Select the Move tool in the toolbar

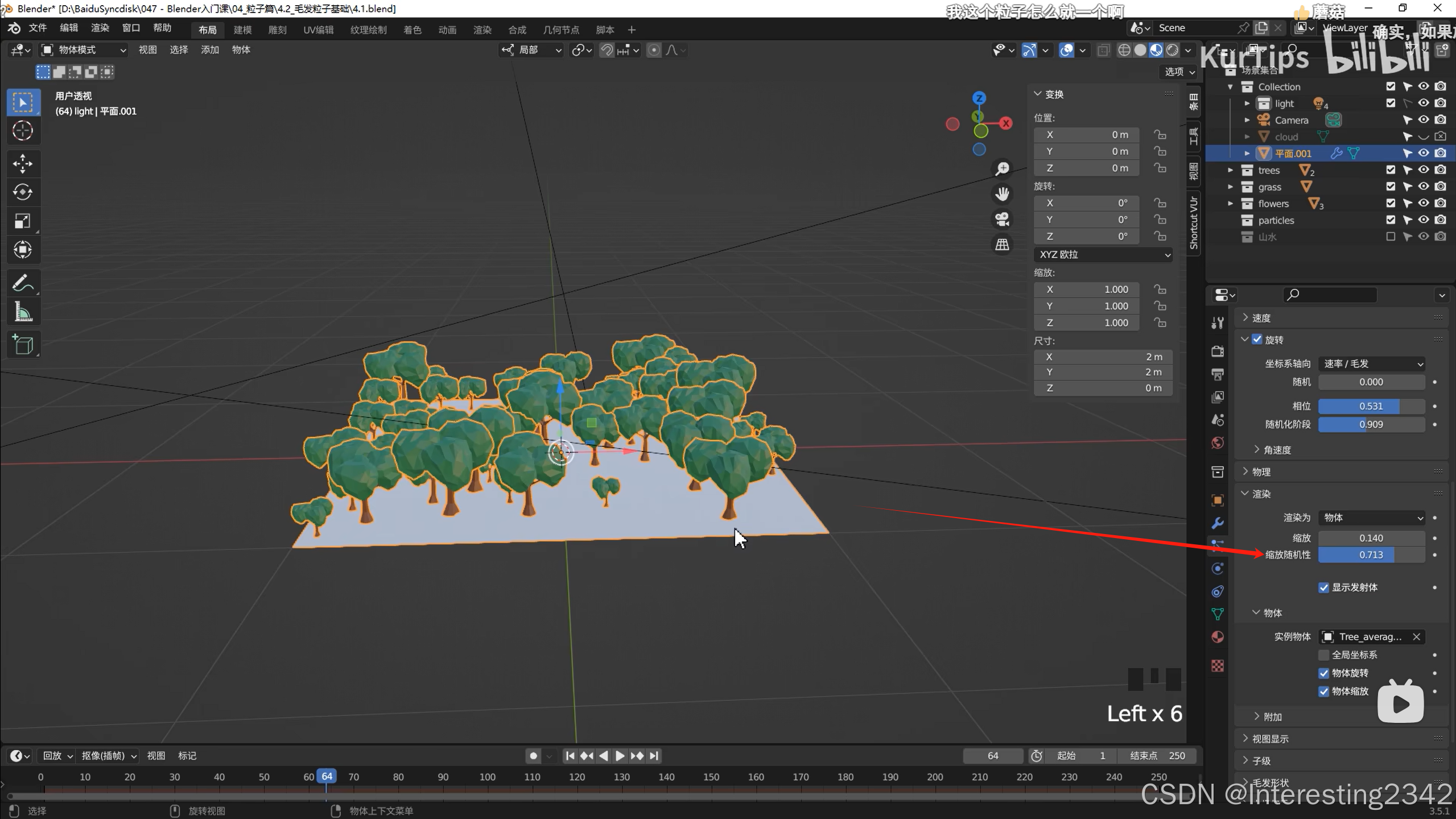(23, 164)
